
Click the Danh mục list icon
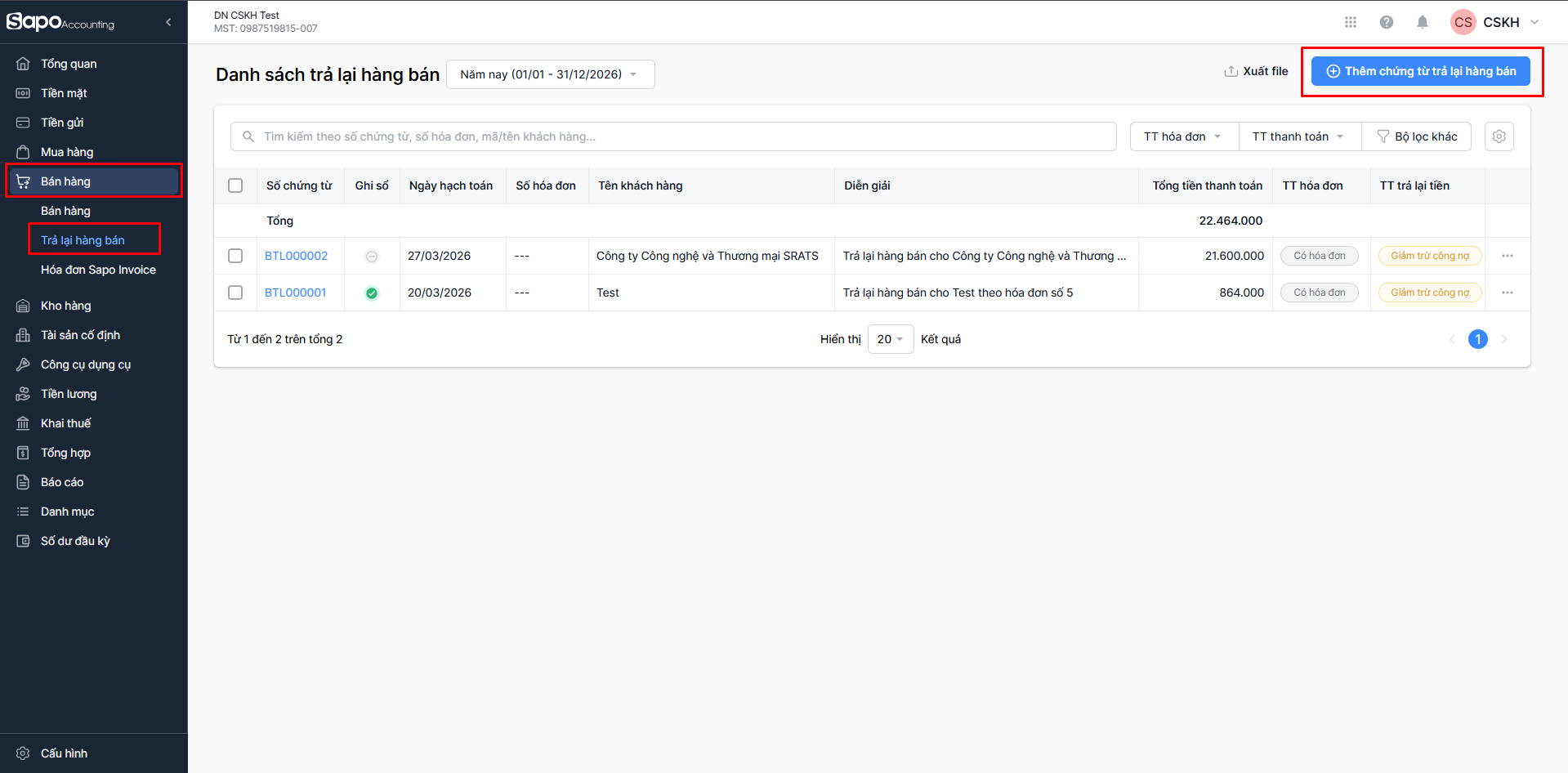click(x=23, y=512)
